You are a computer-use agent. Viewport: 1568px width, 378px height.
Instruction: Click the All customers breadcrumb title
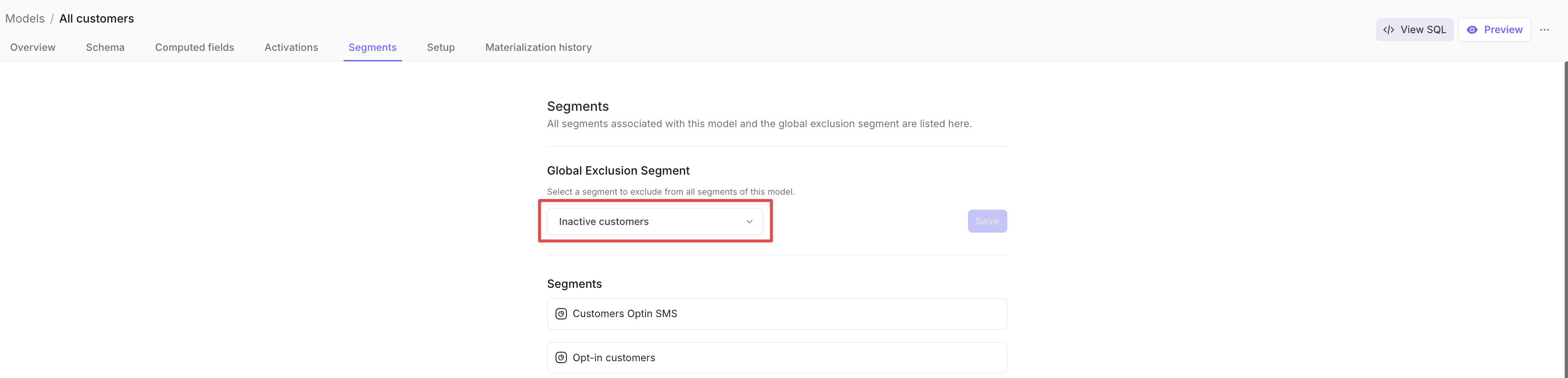97,19
